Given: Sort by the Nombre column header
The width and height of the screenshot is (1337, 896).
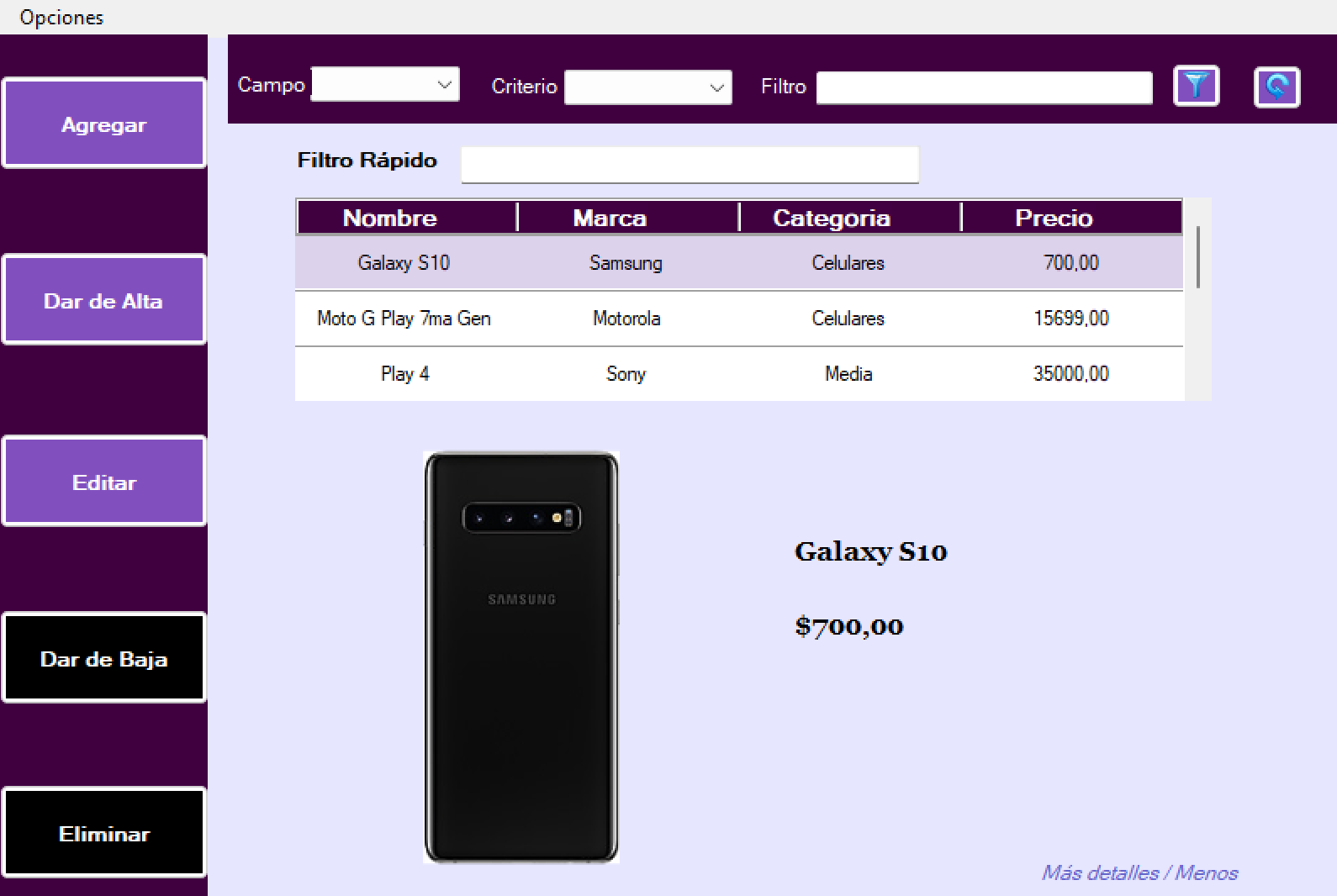Looking at the screenshot, I should 390,218.
